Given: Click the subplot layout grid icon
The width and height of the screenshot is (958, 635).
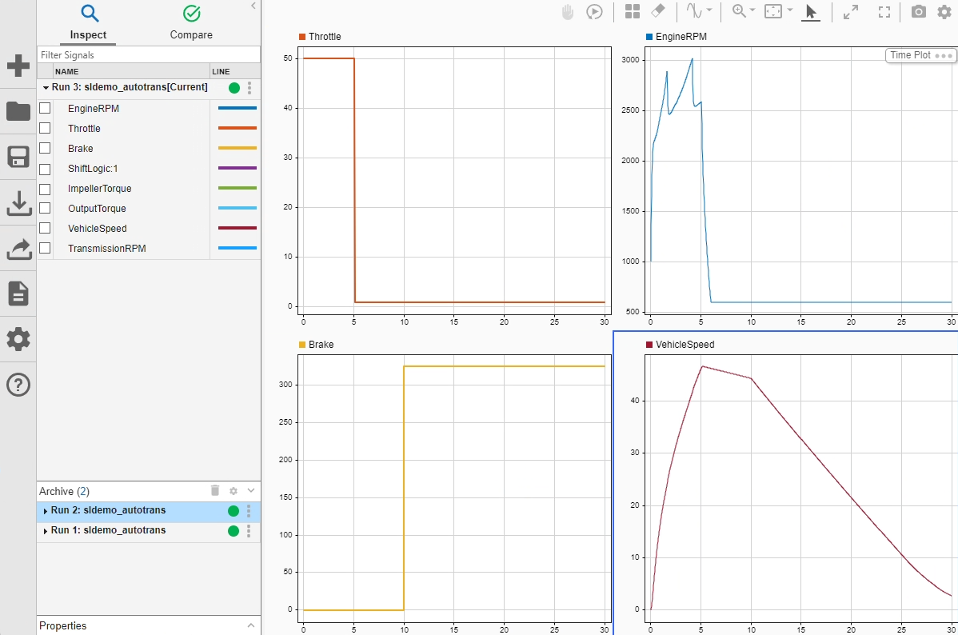Looking at the screenshot, I should [632, 12].
